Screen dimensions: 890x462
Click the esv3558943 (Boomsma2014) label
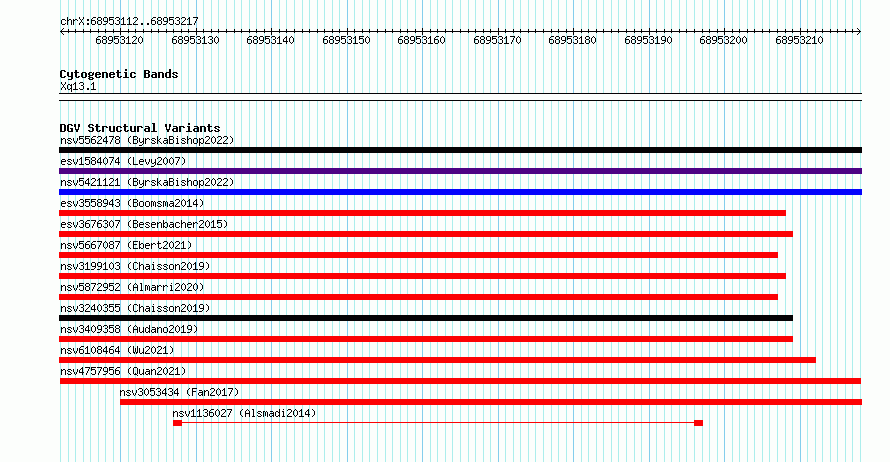(132, 203)
